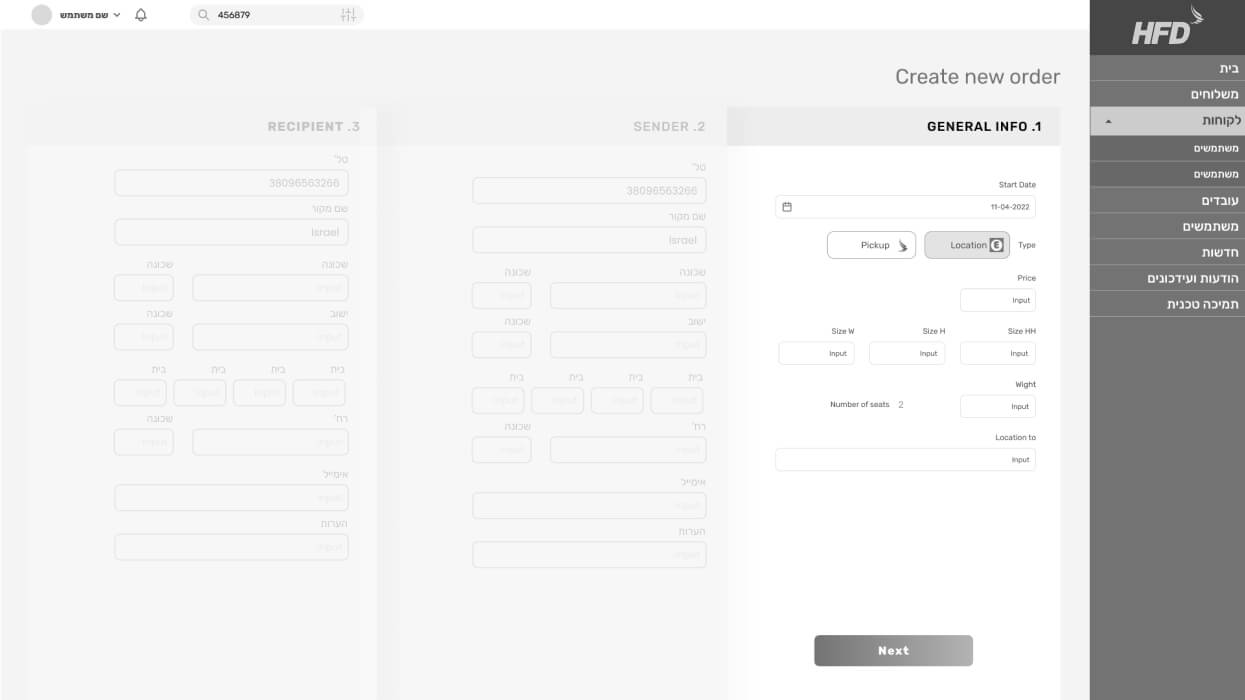The image size is (1245, 700).
Task: Click the notification bell icon
Action: point(141,15)
